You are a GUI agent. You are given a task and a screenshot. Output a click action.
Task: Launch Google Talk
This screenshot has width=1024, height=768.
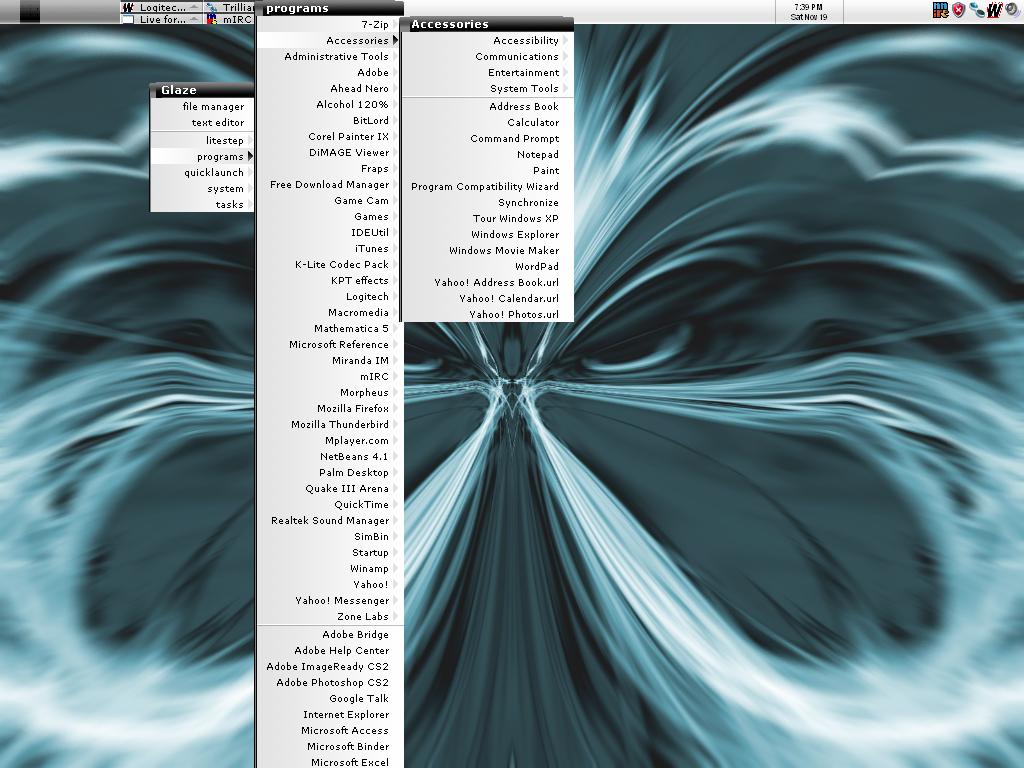pos(330,699)
